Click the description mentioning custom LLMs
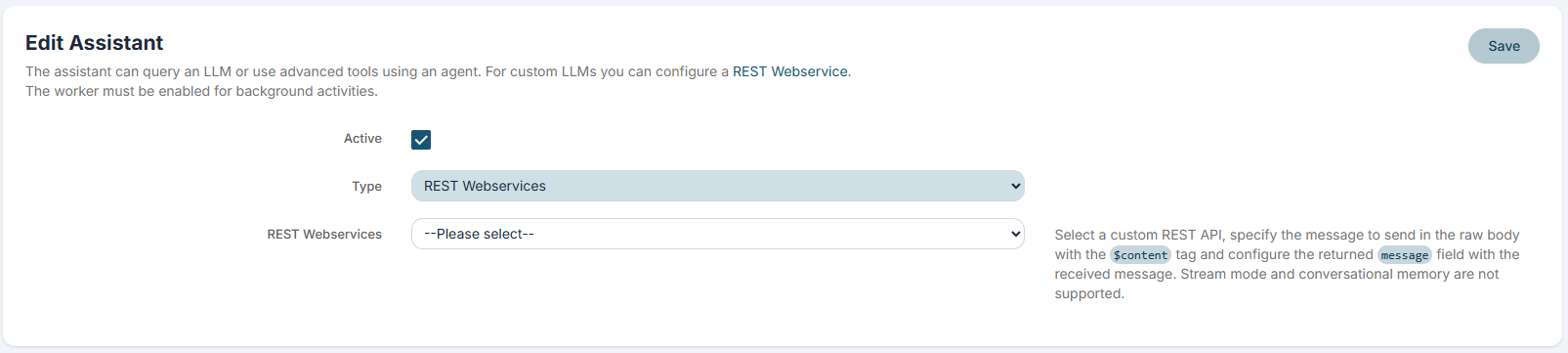This screenshot has height=353, width=1568. (x=438, y=71)
